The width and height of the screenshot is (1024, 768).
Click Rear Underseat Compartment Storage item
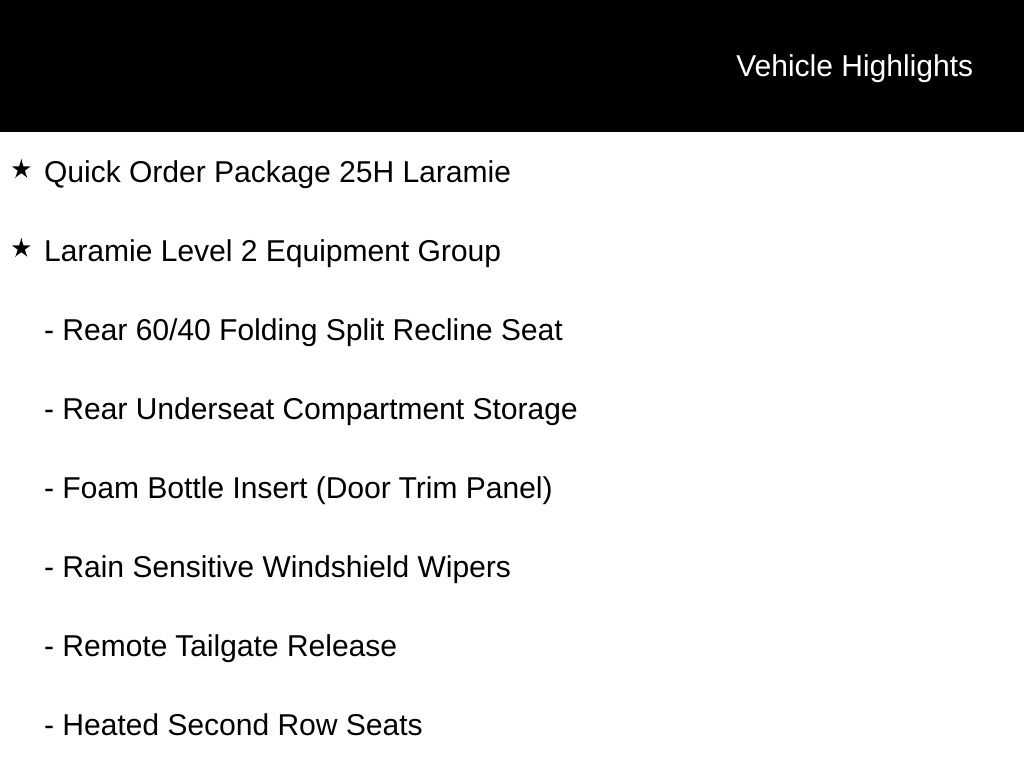click(x=319, y=409)
